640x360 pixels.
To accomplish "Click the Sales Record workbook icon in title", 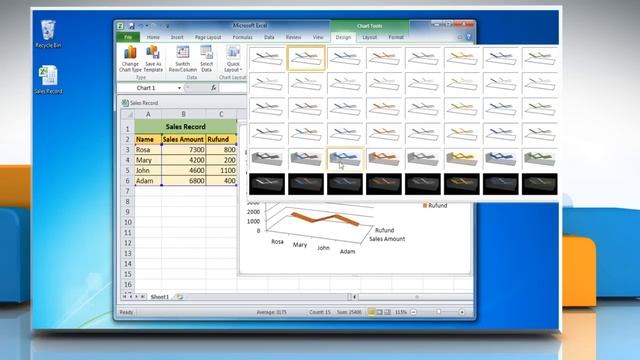I will (x=125, y=103).
